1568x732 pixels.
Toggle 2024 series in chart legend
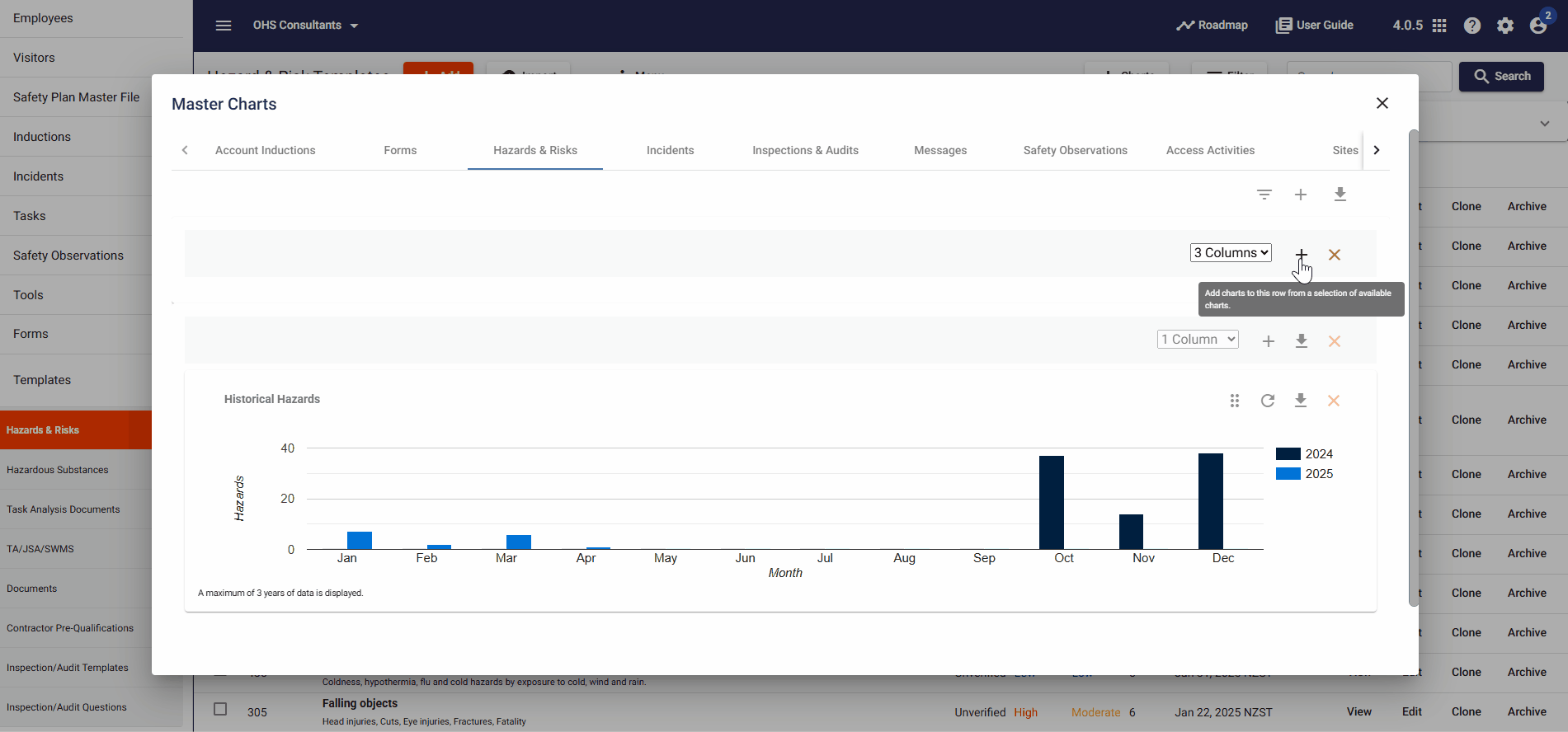coord(1304,454)
